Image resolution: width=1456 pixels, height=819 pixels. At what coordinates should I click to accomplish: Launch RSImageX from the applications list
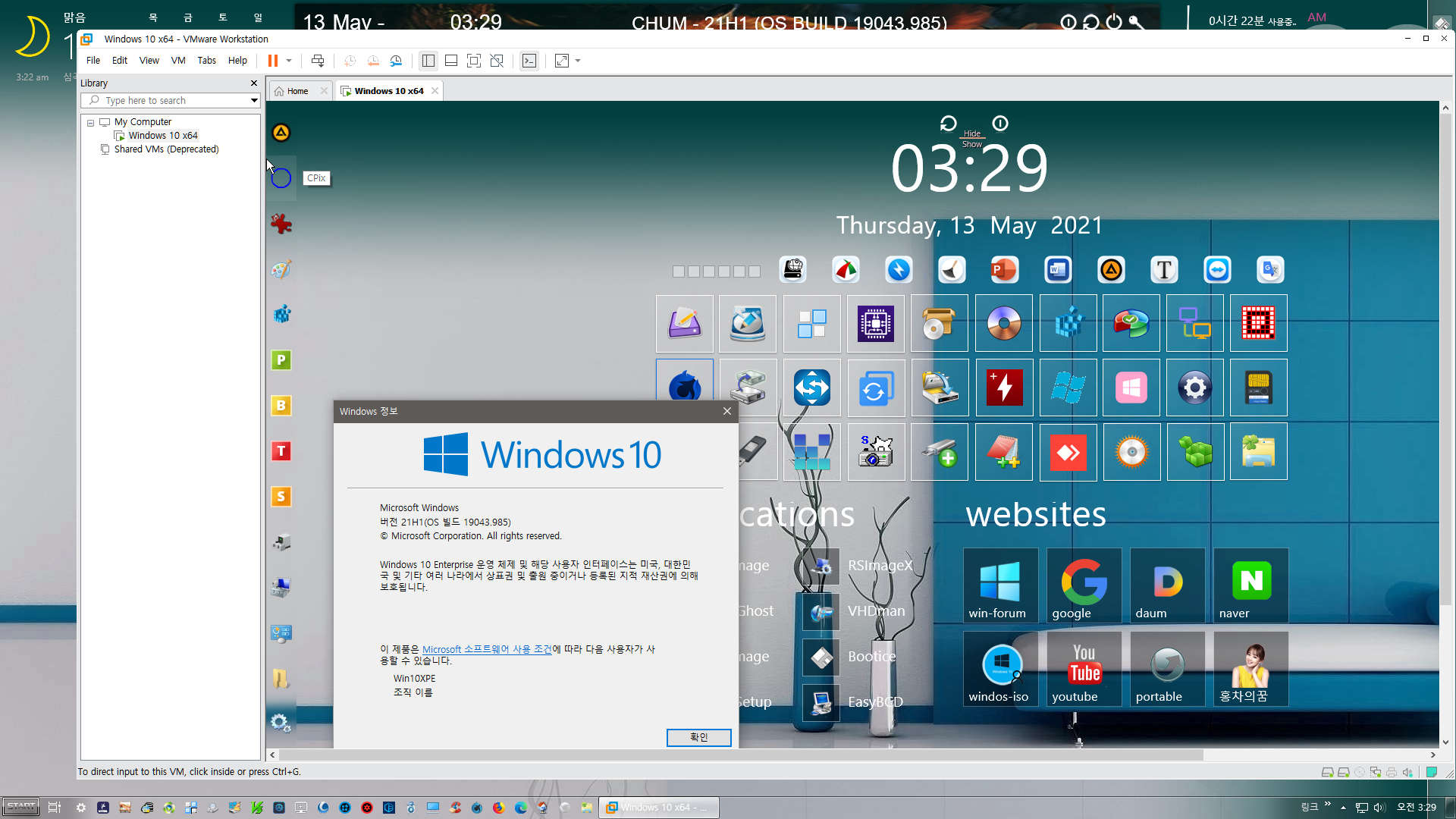858,566
